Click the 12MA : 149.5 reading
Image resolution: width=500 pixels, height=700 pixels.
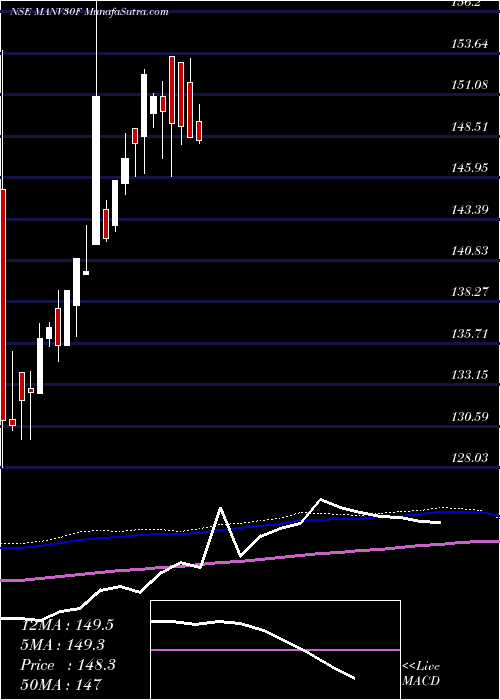click(x=67, y=625)
